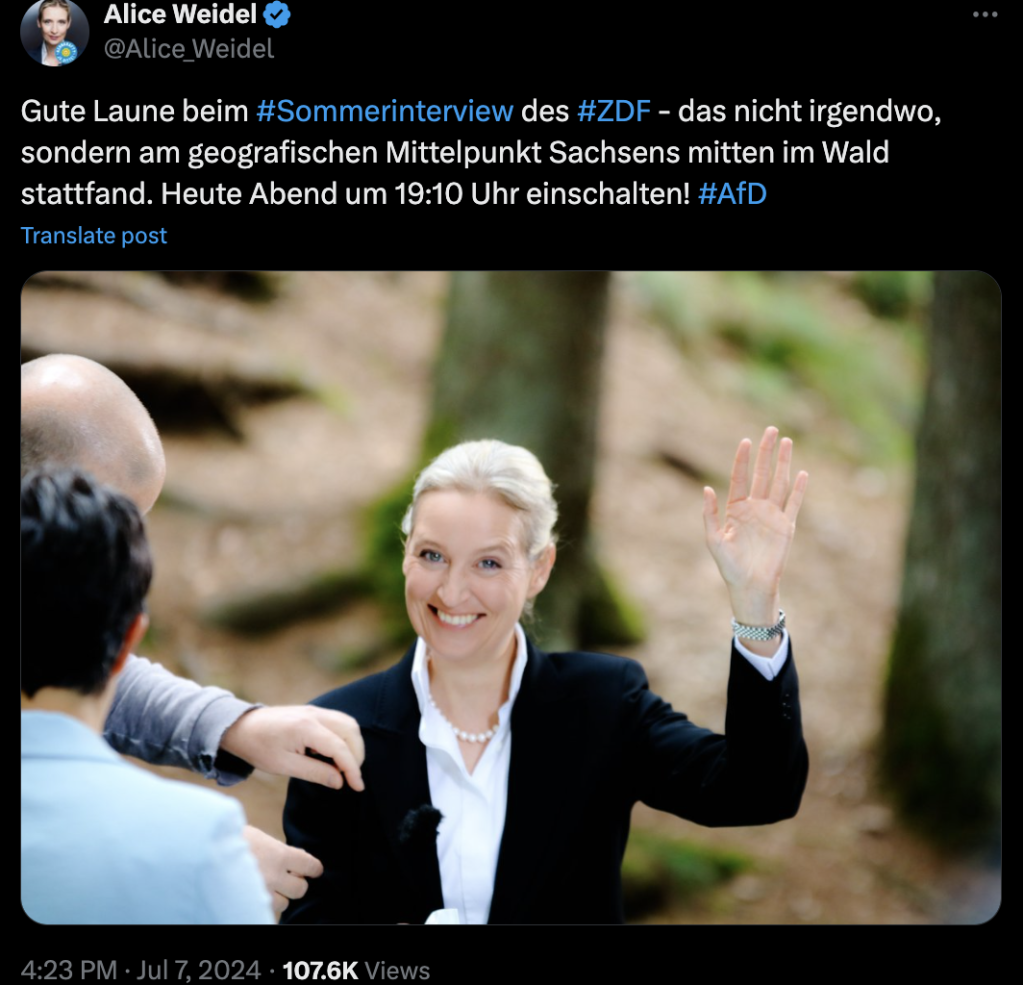Open the attached forest interview photo
This screenshot has width=1023, height=985.
(511, 597)
